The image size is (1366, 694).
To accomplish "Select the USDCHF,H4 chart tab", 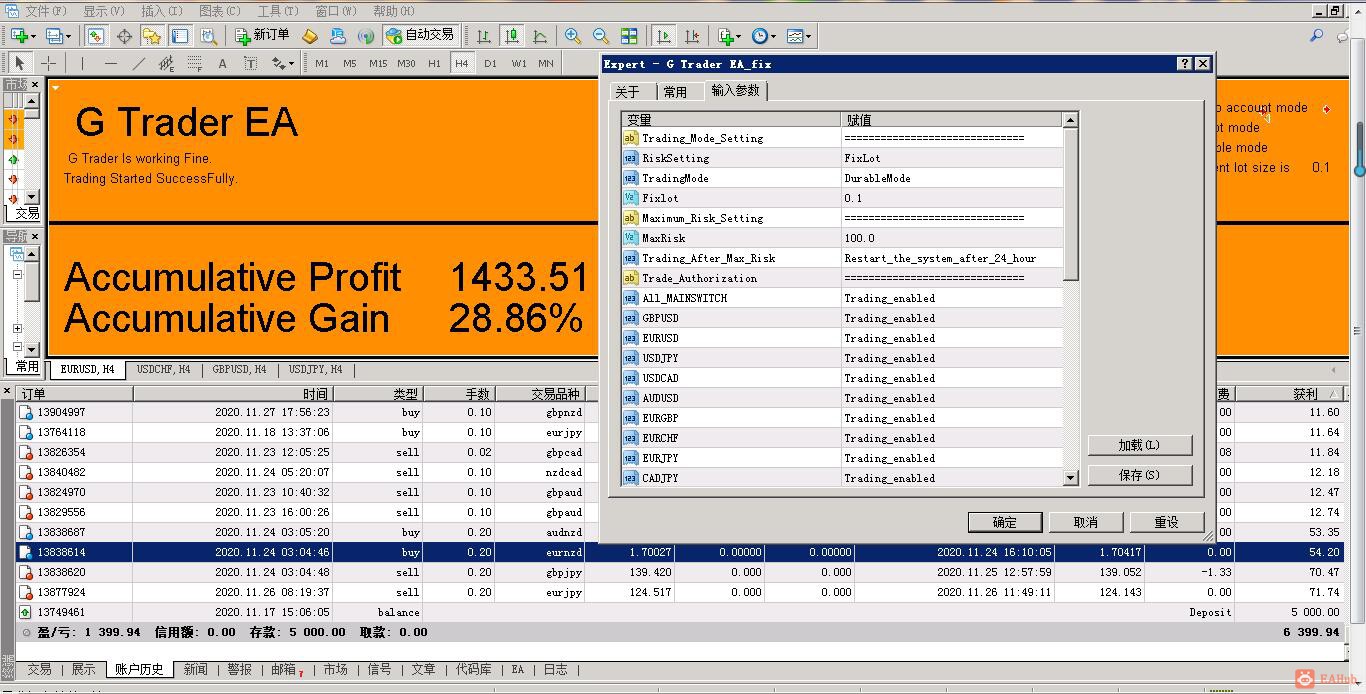I will tap(163, 369).
